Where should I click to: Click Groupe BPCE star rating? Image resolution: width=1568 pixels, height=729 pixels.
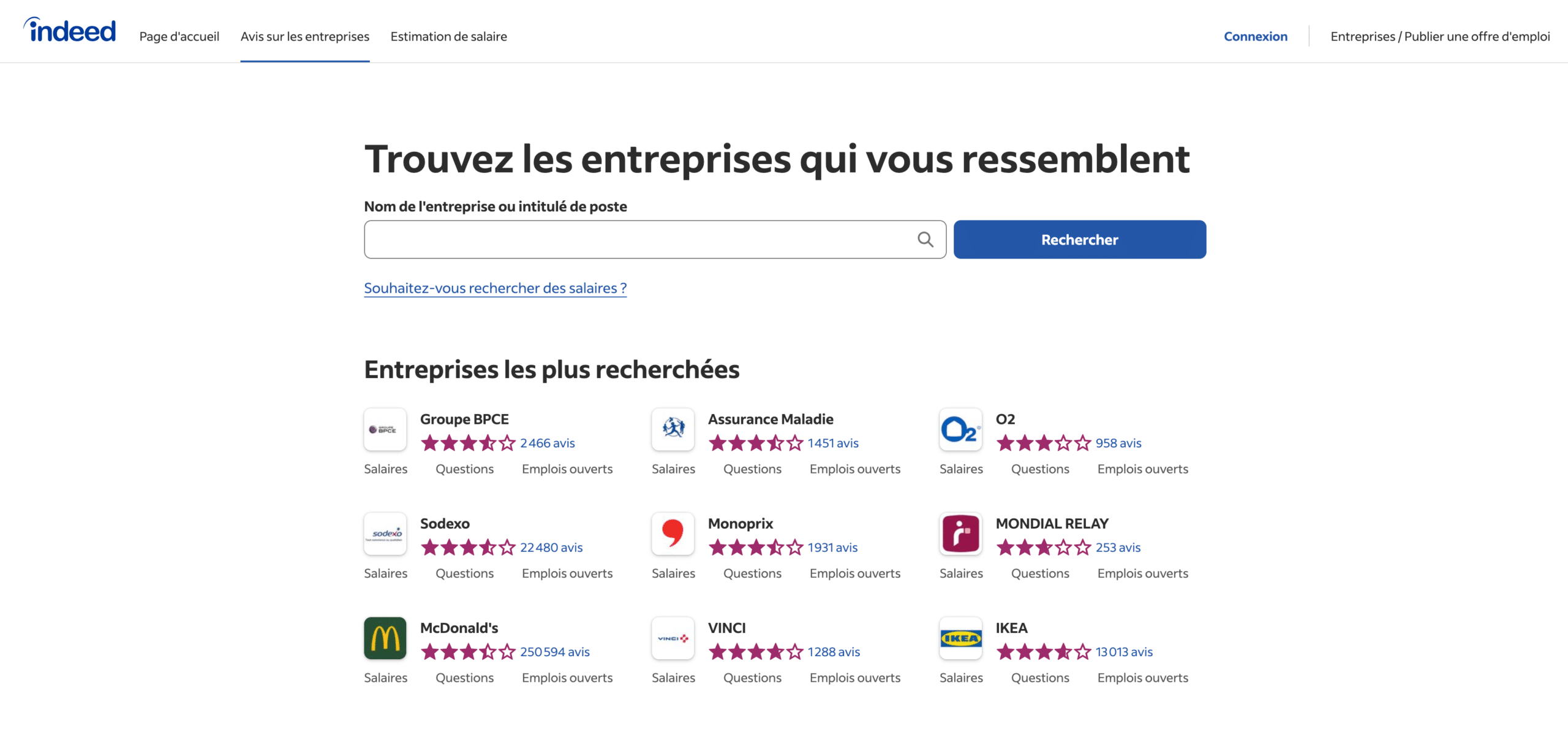pos(468,443)
